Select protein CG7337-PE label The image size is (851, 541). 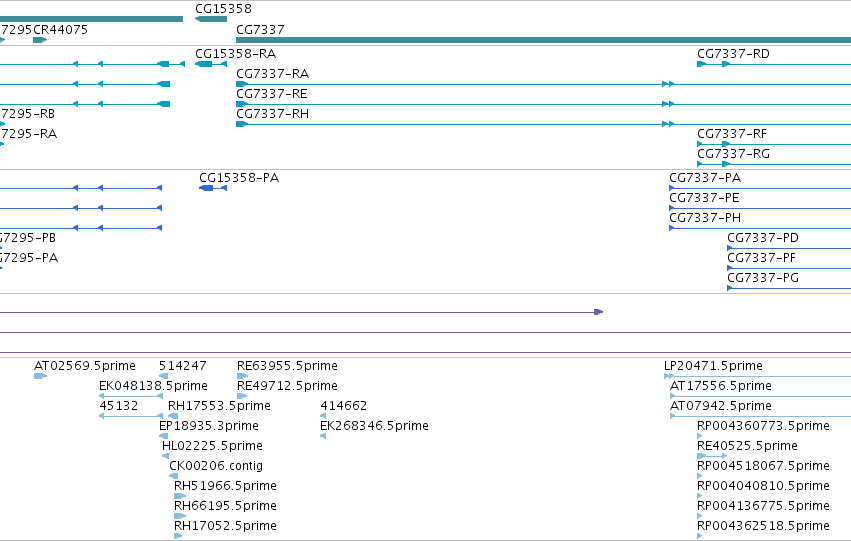[704, 198]
